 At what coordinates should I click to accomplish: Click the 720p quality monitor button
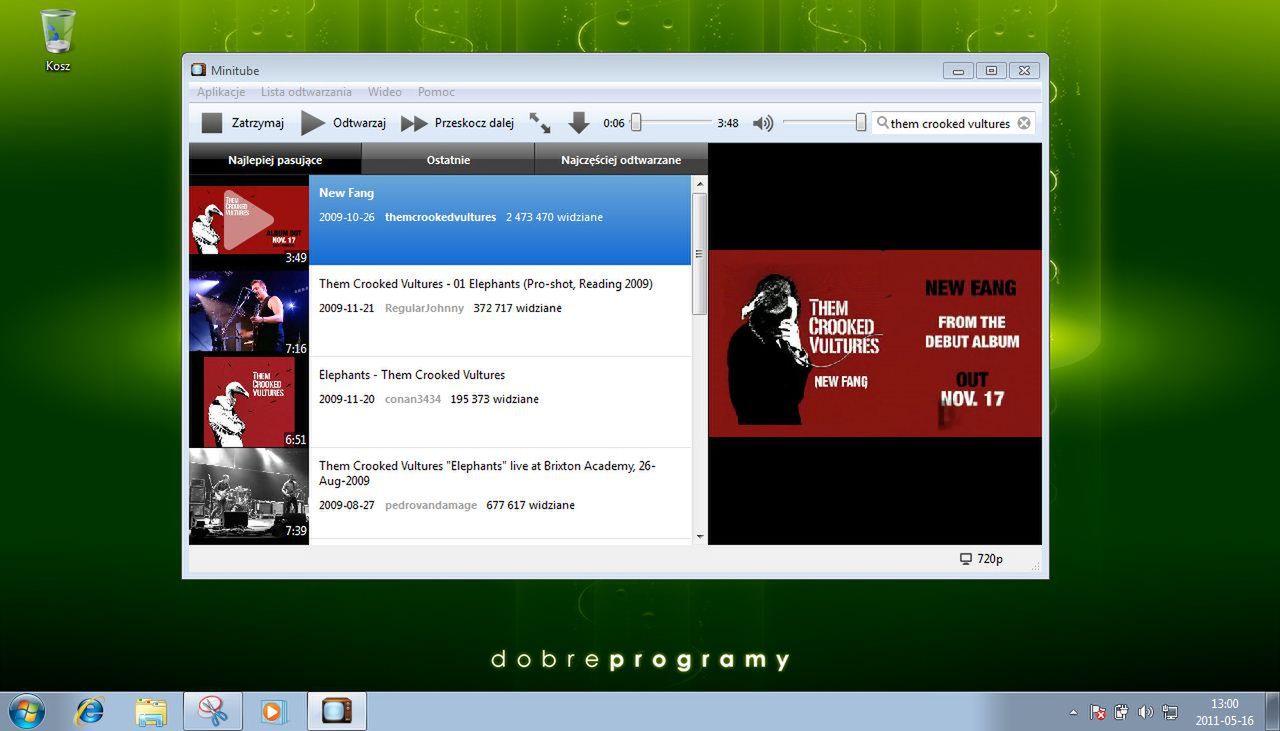pyautogui.click(x=981, y=559)
